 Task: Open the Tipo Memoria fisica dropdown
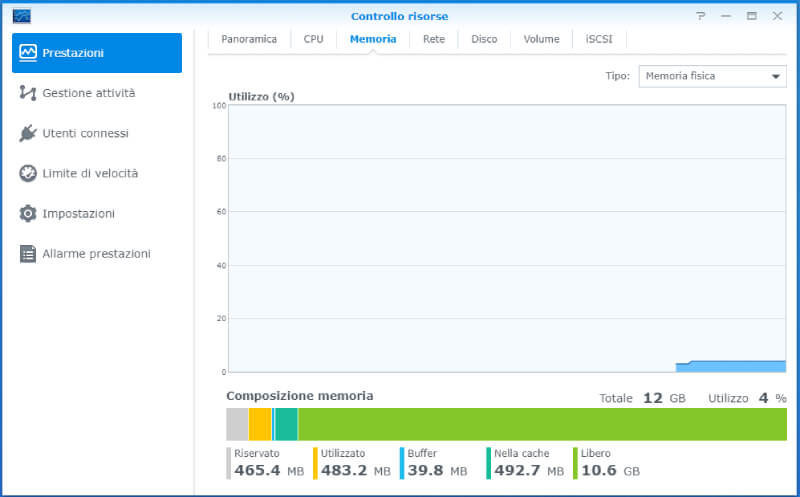coord(712,76)
